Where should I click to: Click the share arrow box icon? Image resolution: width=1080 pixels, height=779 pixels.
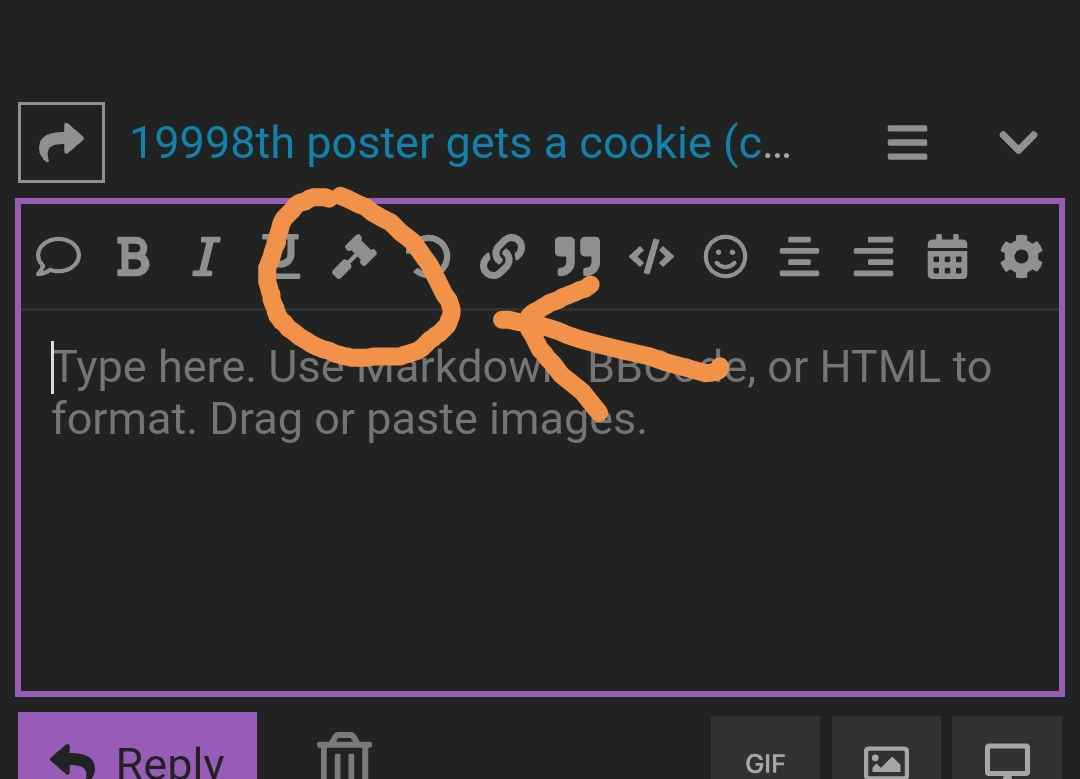pyautogui.click(x=61, y=143)
